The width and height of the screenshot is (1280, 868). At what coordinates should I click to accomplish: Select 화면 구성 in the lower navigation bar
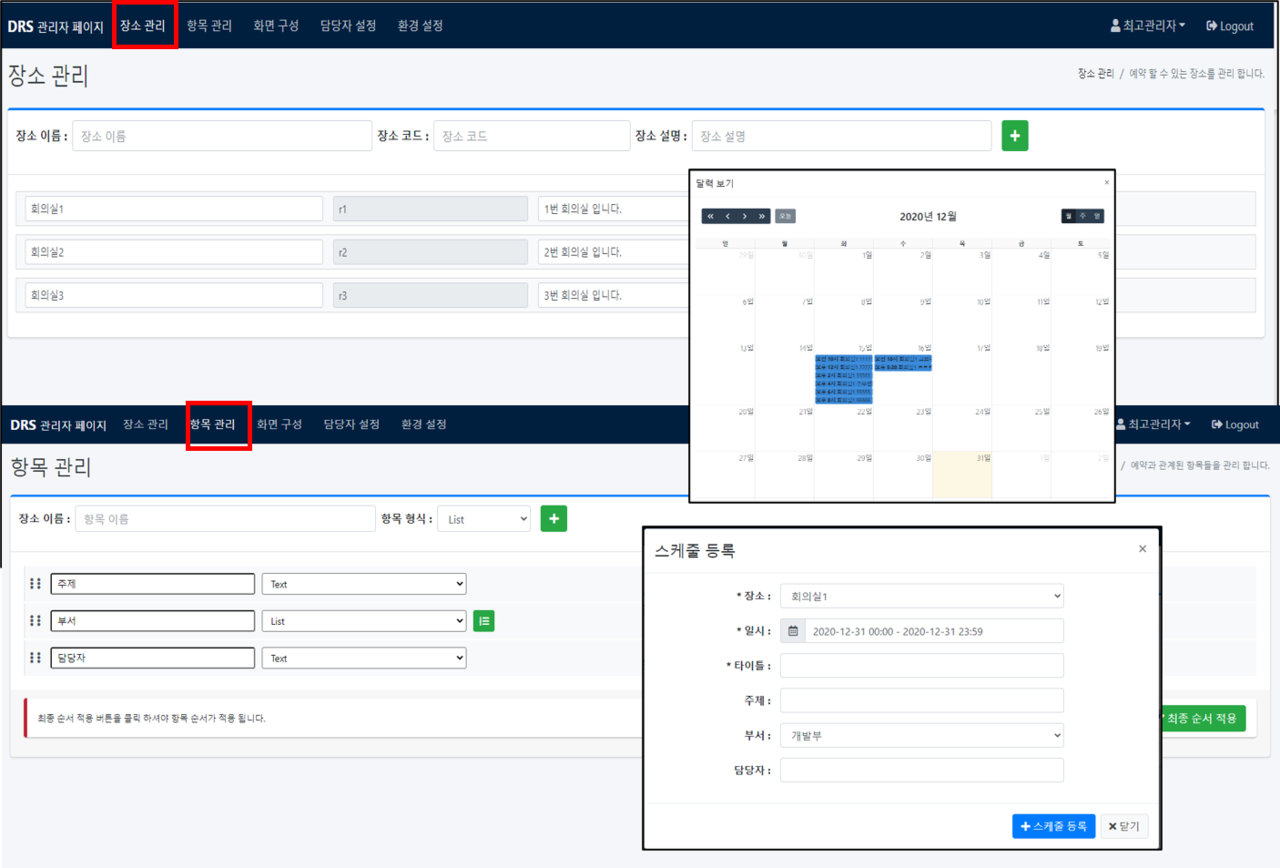pyautogui.click(x=279, y=424)
